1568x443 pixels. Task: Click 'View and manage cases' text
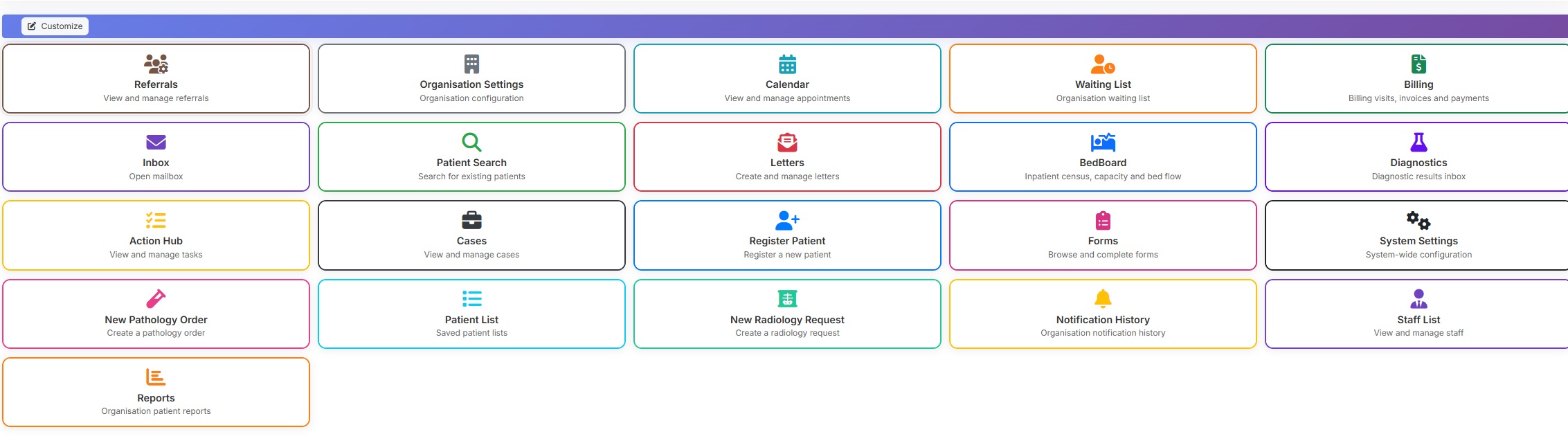click(x=471, y=255)
